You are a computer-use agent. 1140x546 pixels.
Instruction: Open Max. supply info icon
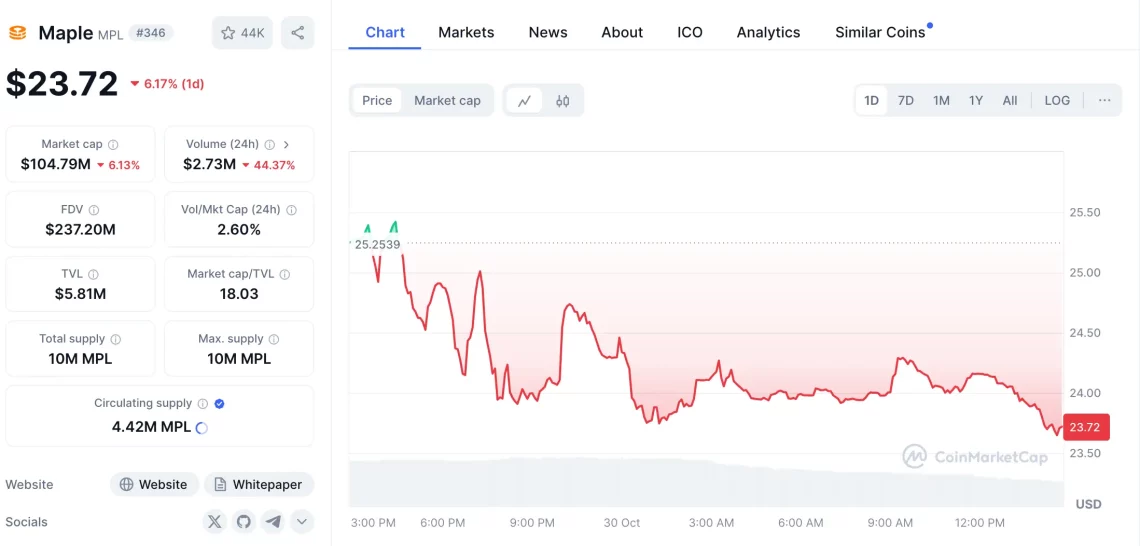274,340
